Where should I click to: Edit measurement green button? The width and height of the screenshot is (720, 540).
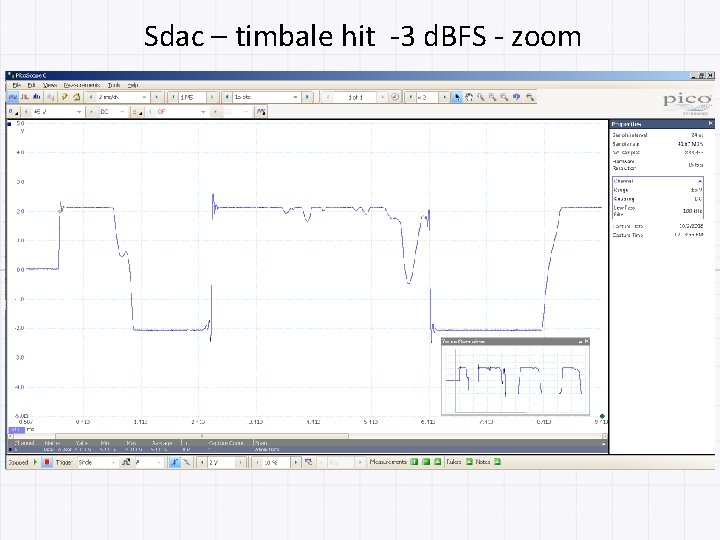pos(426,462)
